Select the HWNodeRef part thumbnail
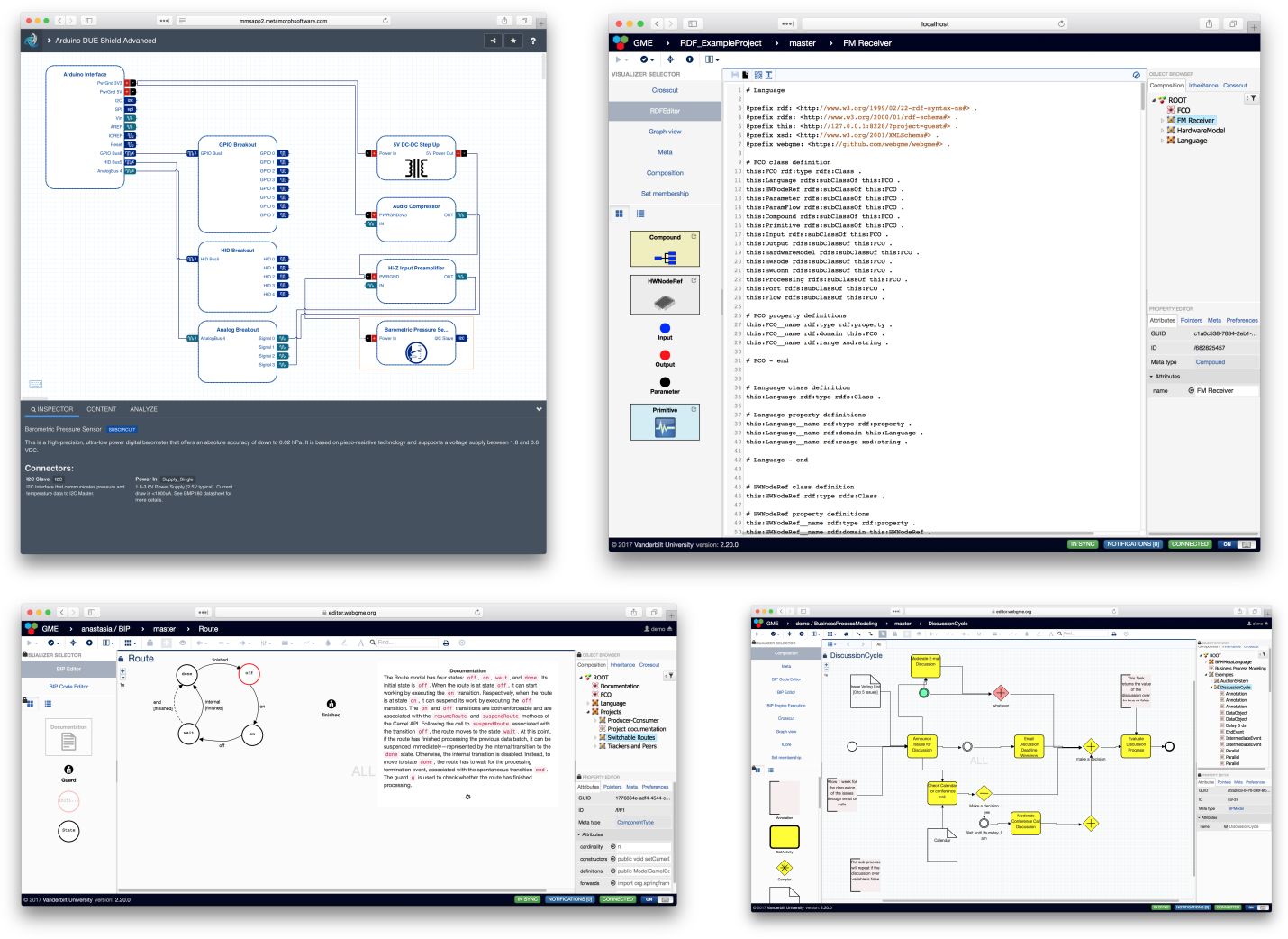This screenshot has height=939, width=1288. point(665,295)
